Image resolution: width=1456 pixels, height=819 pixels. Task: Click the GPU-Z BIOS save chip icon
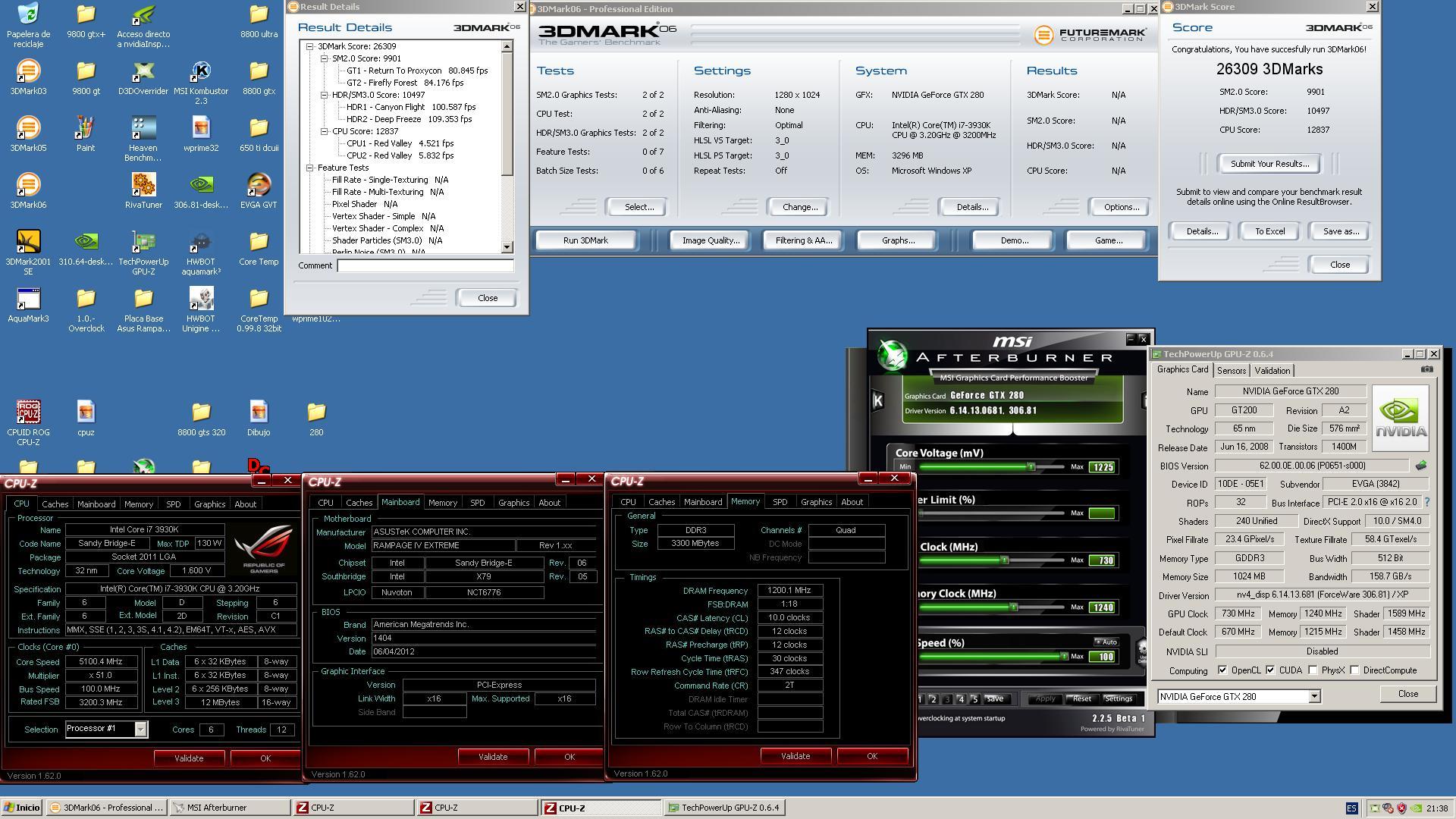pos(1420,466)
